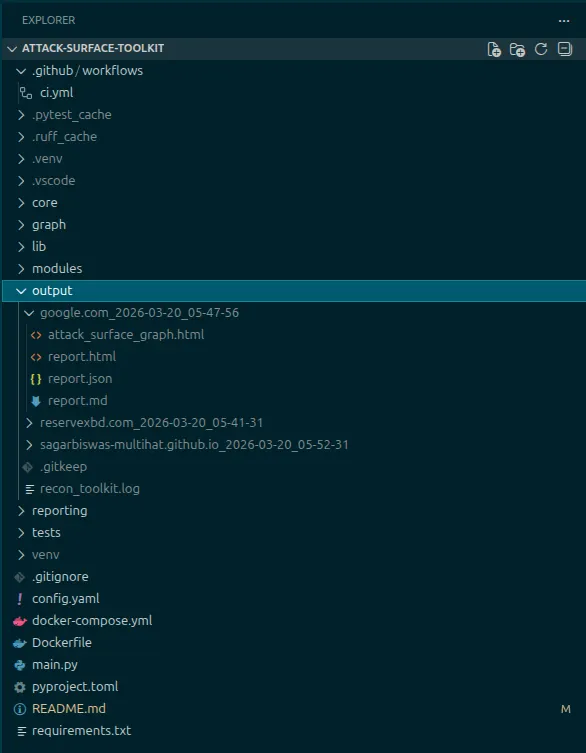Click the git icon beside .gitkeep
The image size is (586, 753).
28,467
